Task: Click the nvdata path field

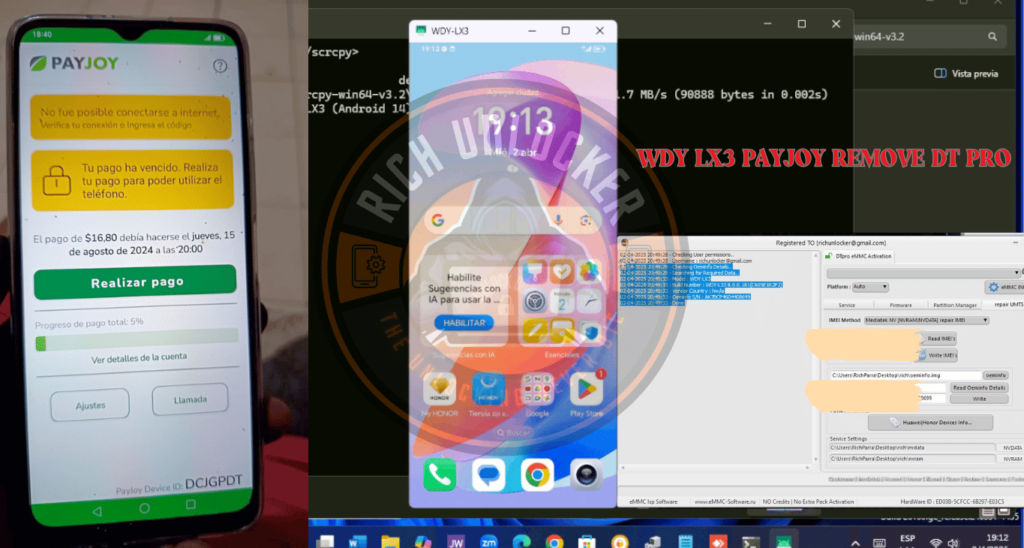Action: [912, 448]
